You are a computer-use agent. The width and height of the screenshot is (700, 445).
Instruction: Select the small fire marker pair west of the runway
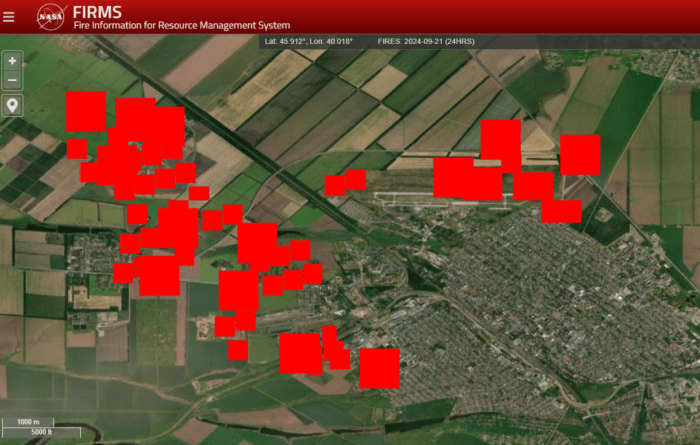345,182
